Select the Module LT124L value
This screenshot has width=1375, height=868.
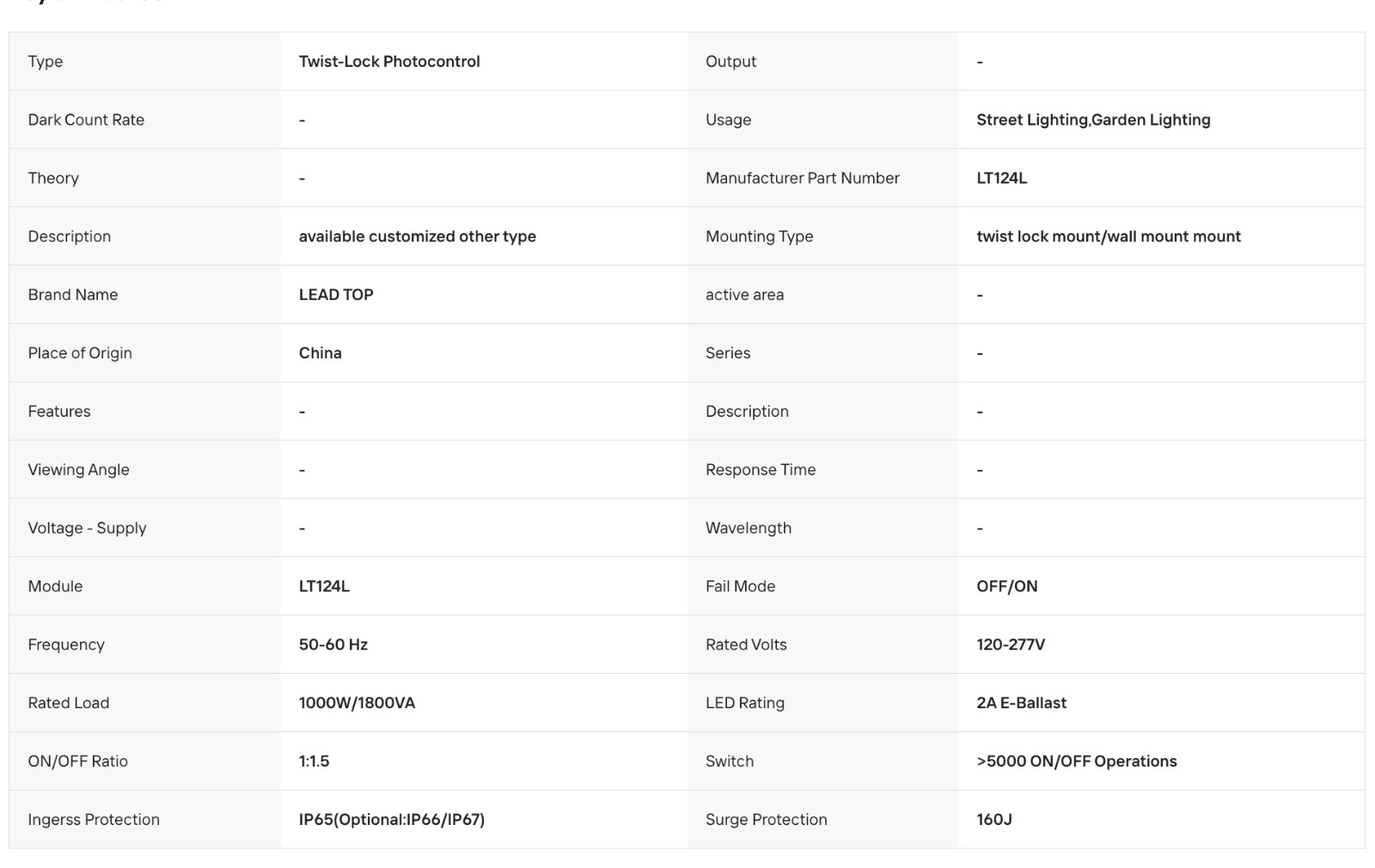[x=324, y=586]
